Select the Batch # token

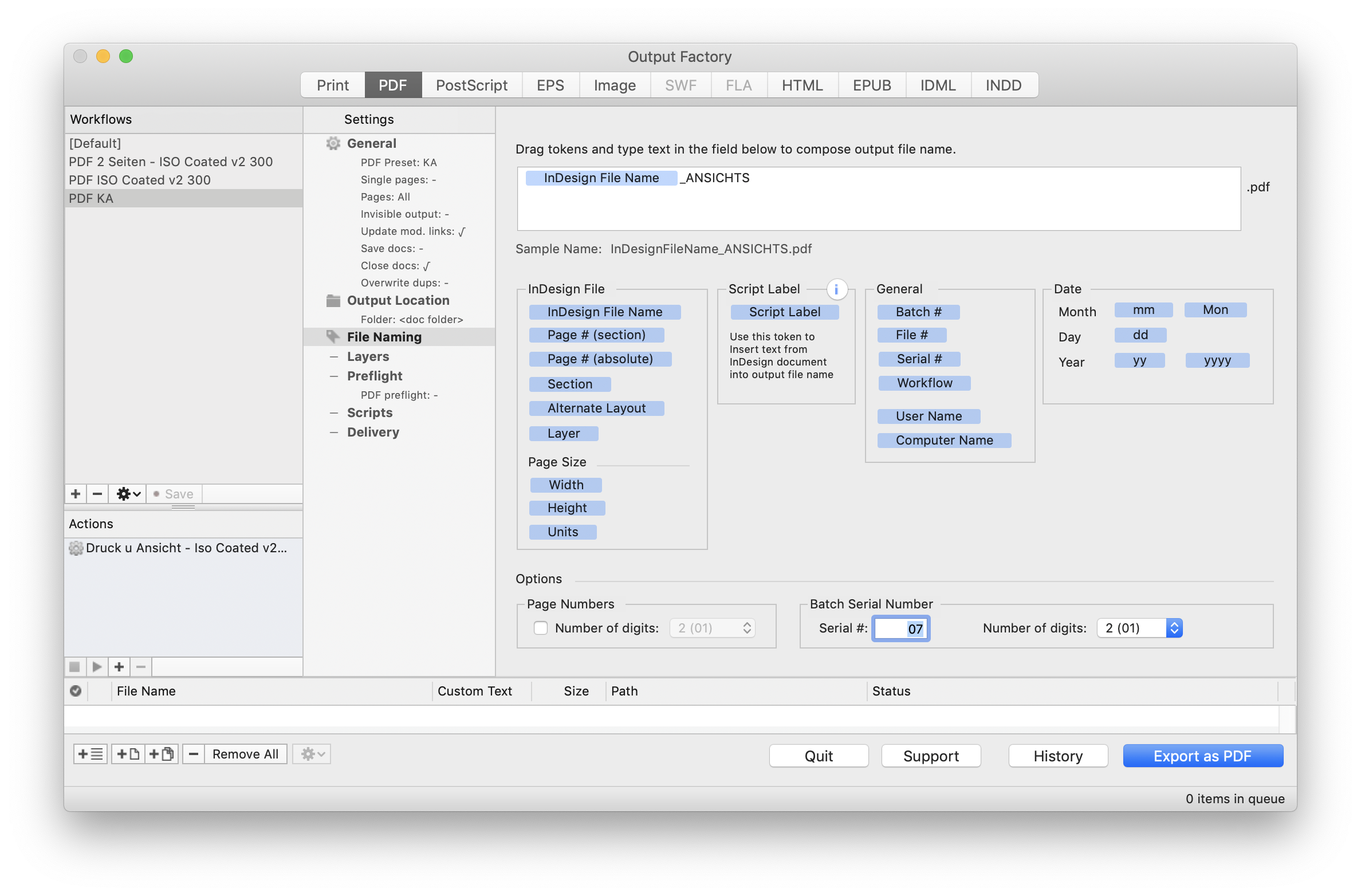(x=918, y=312)
